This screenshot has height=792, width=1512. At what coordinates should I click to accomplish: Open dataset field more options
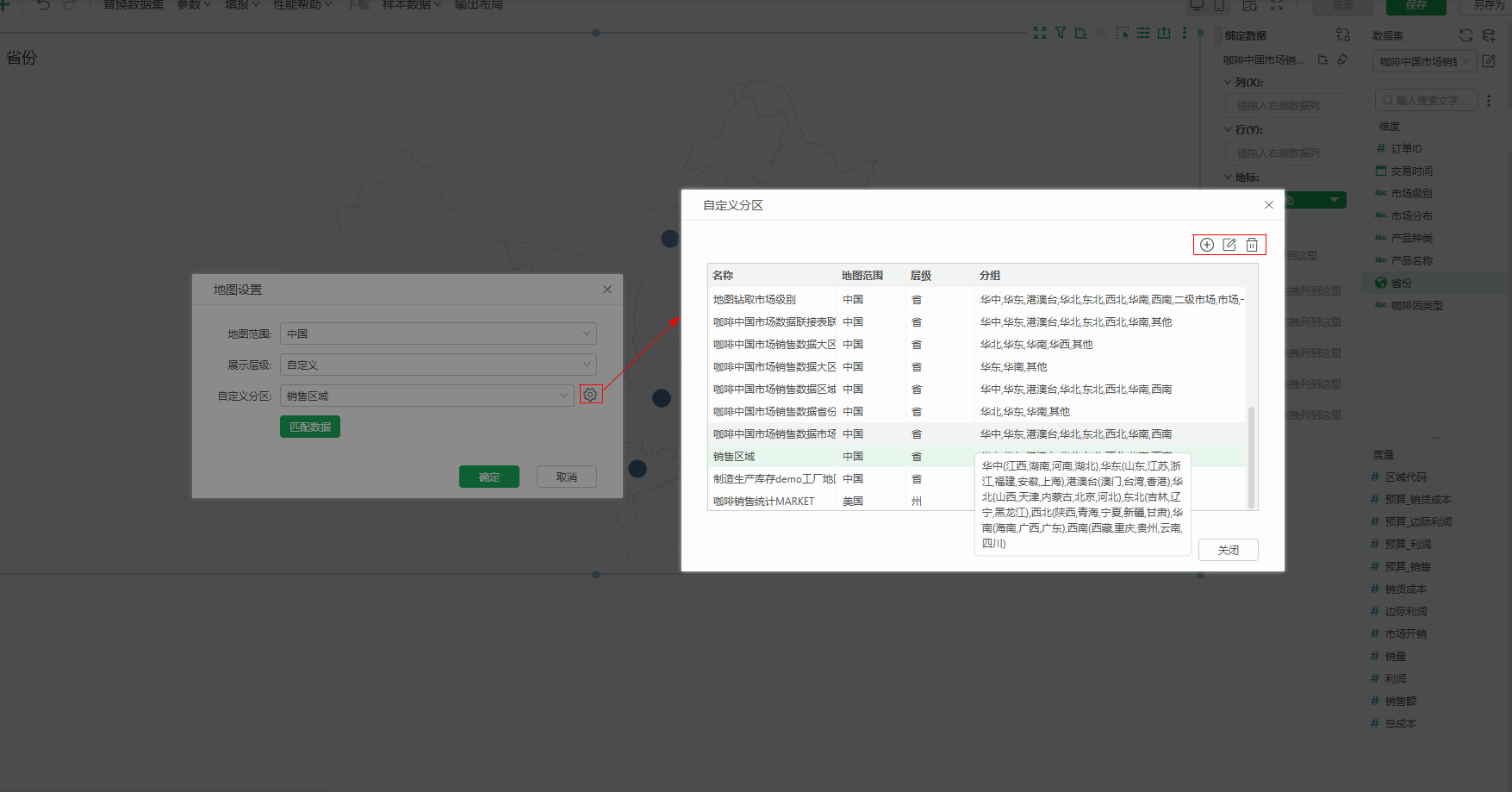(x=1489, y=100)
